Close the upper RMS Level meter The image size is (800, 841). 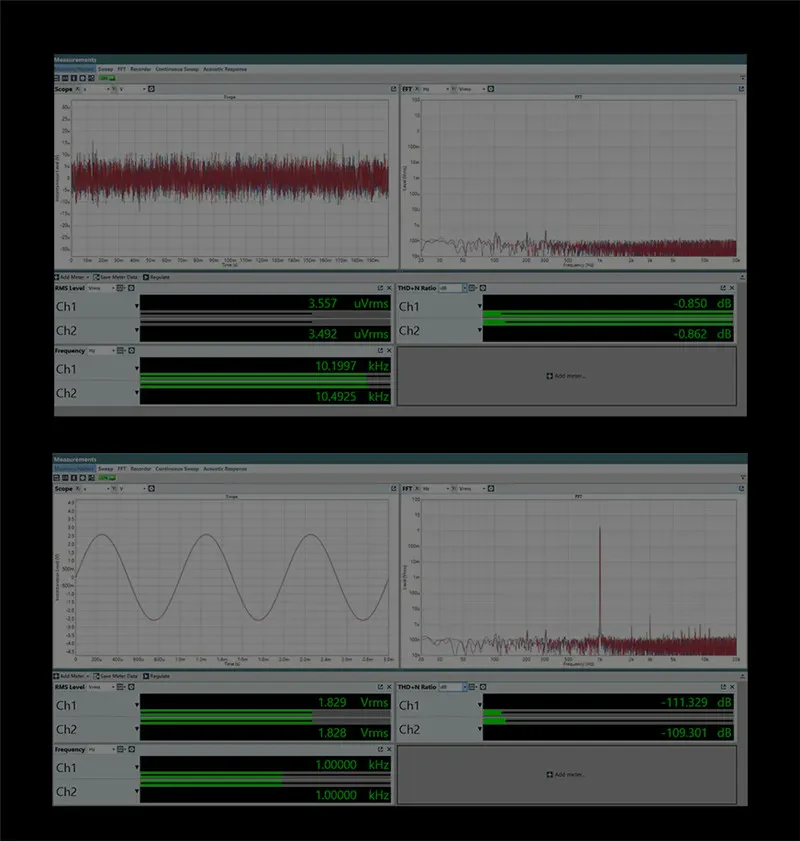pyautogui.click(x=389, y=289)
